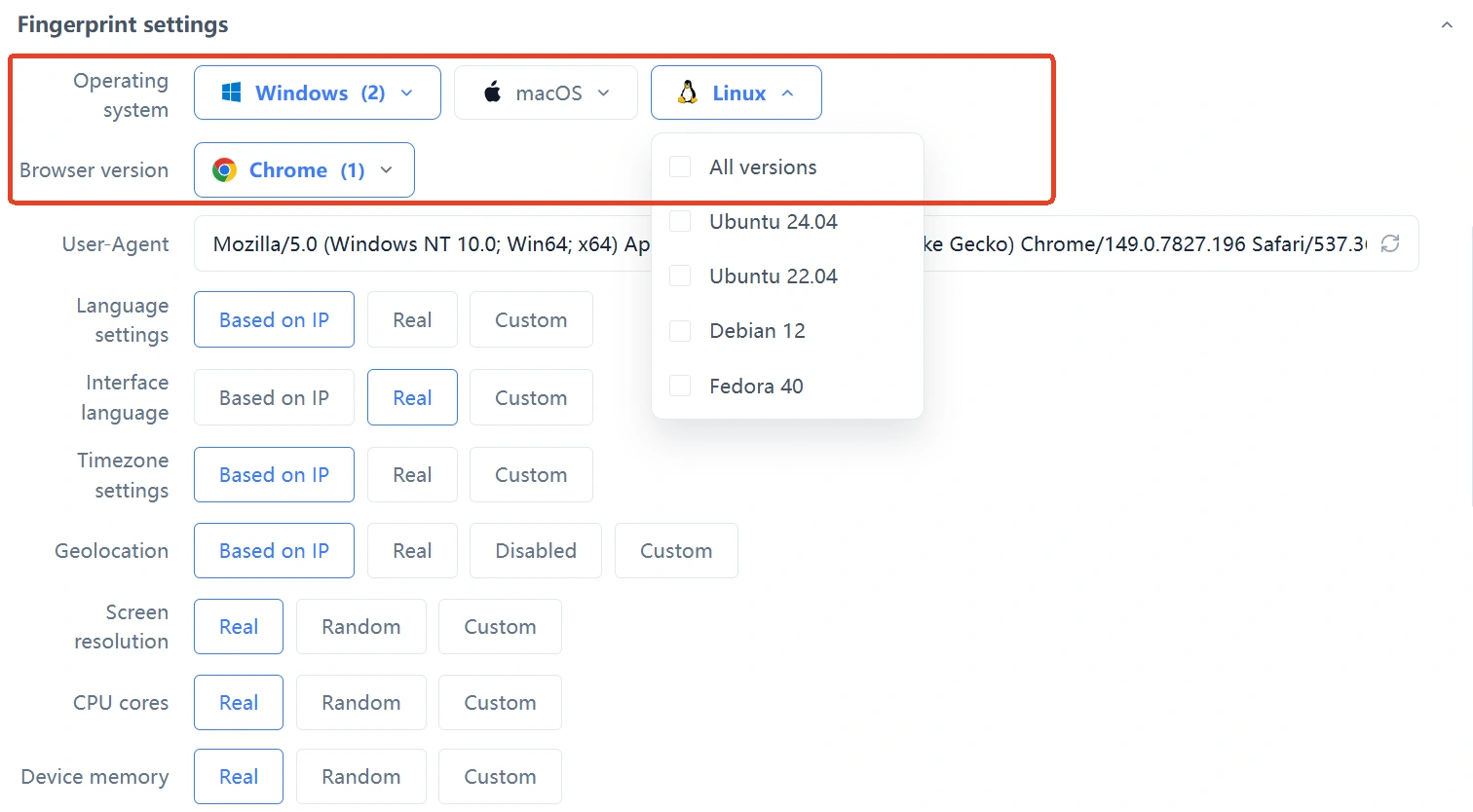This screenshot has width=1473, height=812.
Task: Close the Linux versions dropdown
Action: (736, 92)
